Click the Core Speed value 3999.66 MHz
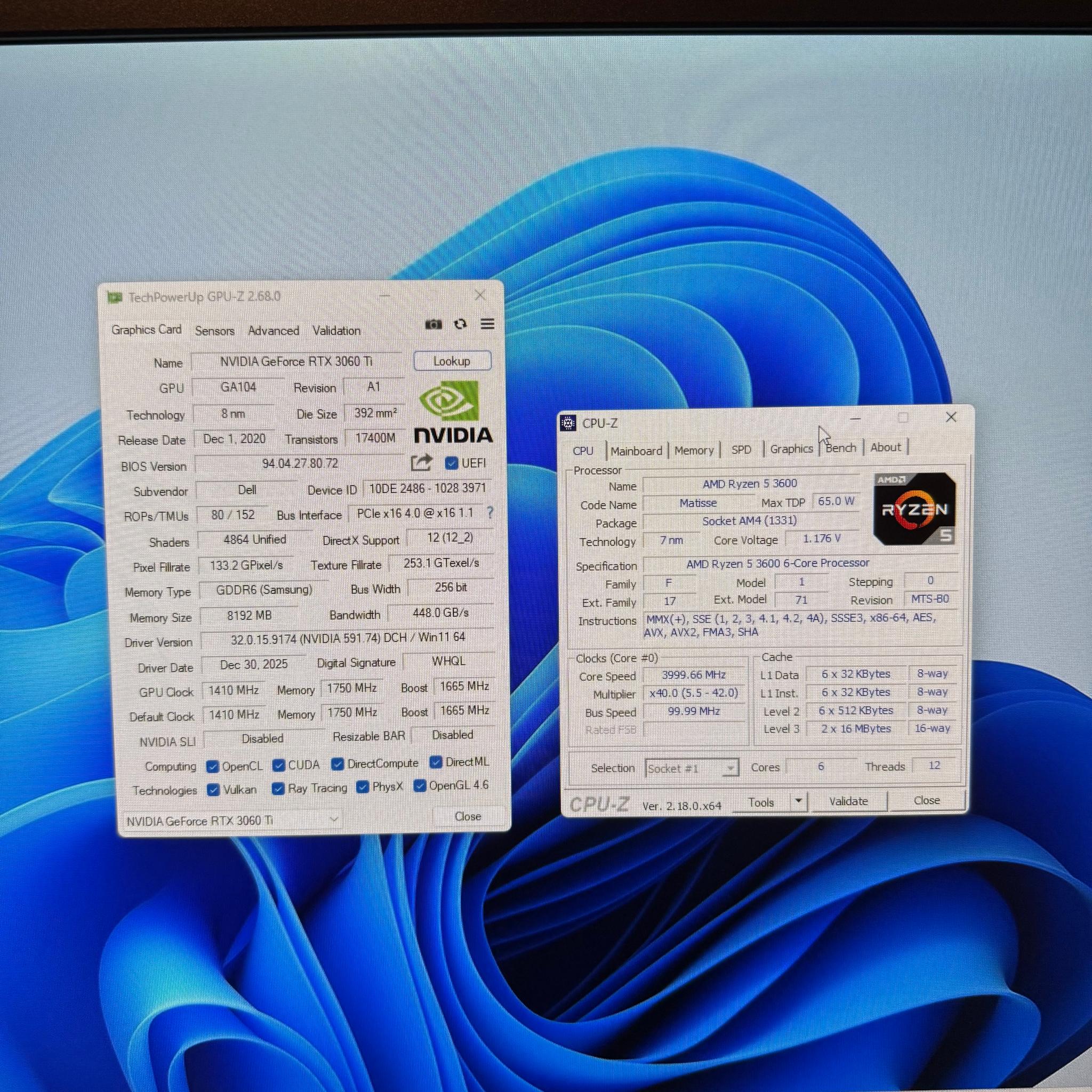1092x1092 pixels. point(694,675)
